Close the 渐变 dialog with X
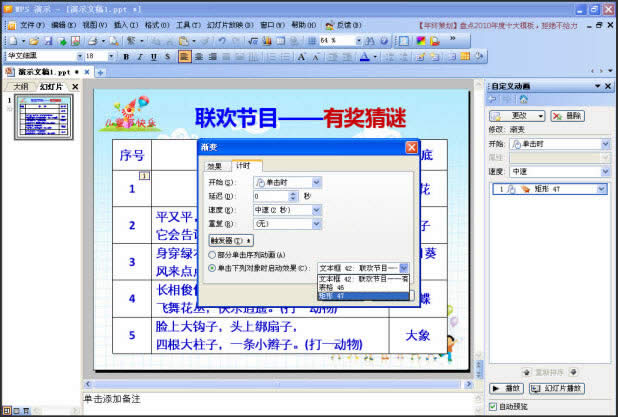 411,147
